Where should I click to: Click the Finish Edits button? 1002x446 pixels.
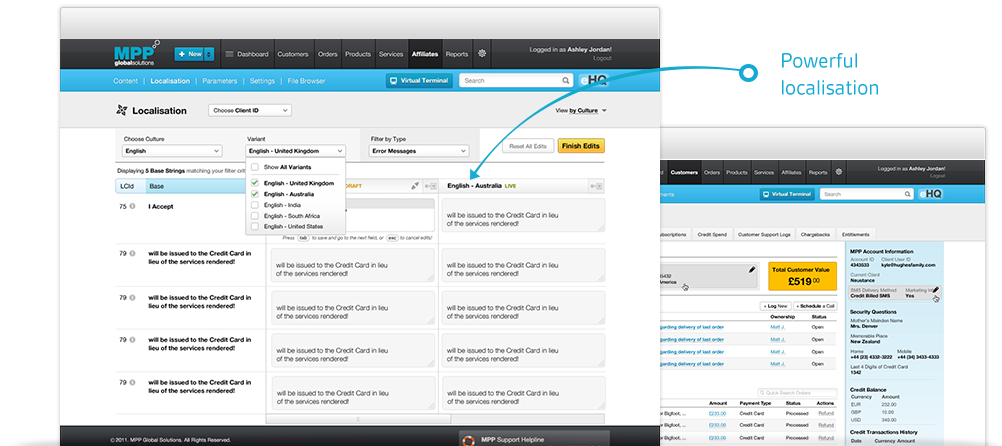tap(581, 146)
